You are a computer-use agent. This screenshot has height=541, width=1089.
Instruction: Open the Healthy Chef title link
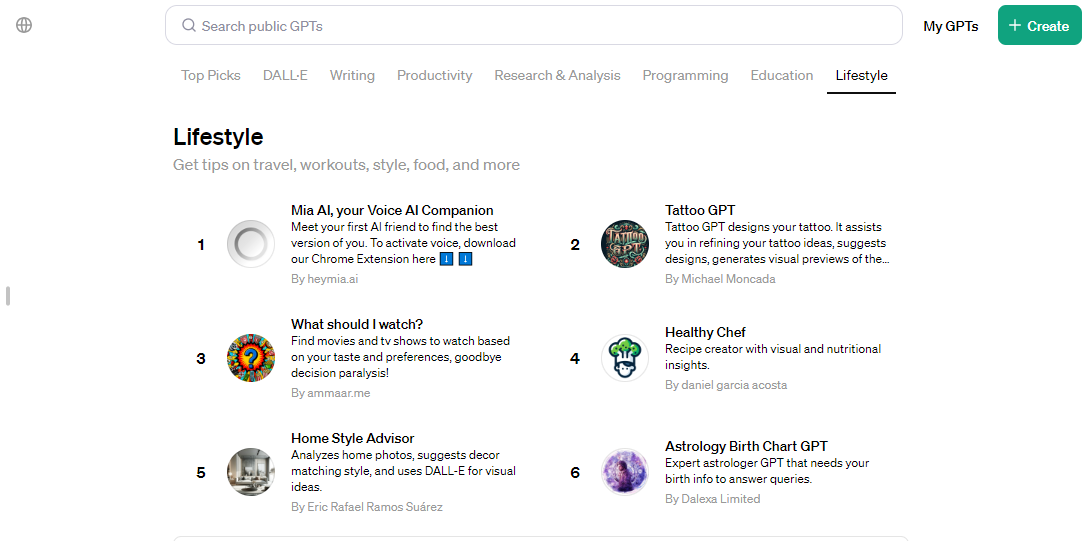705,332
